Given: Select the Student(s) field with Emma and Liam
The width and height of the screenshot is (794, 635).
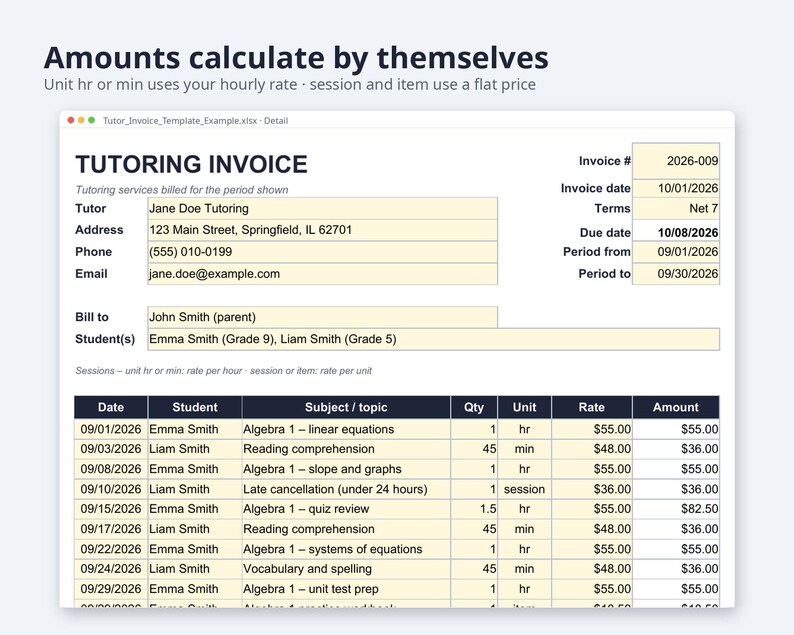Looking at the screenshot, I should (433, 339).
